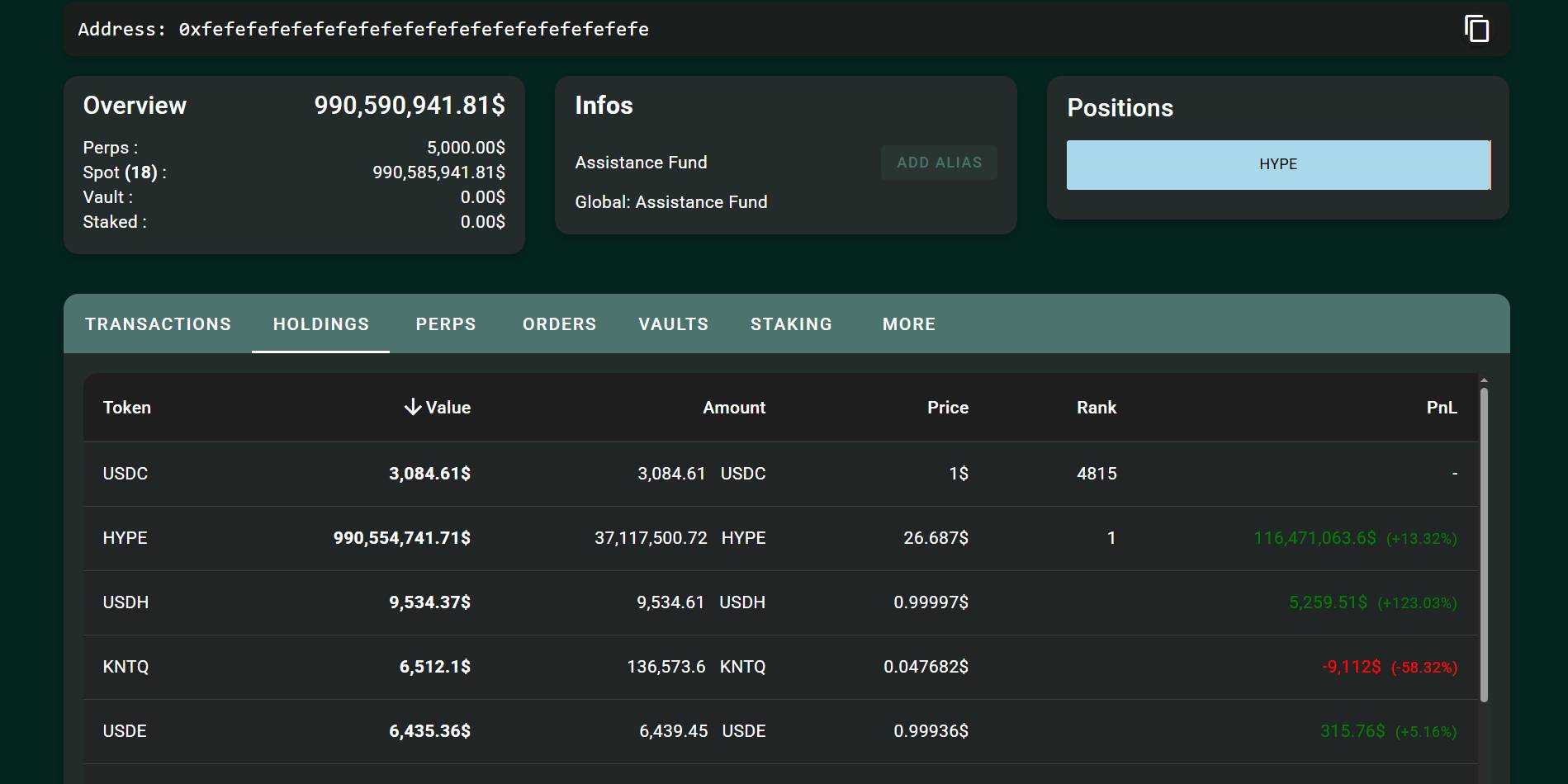1568x784 pixels.
Task: Click the KNTQ token name
Action: (126, 667)
